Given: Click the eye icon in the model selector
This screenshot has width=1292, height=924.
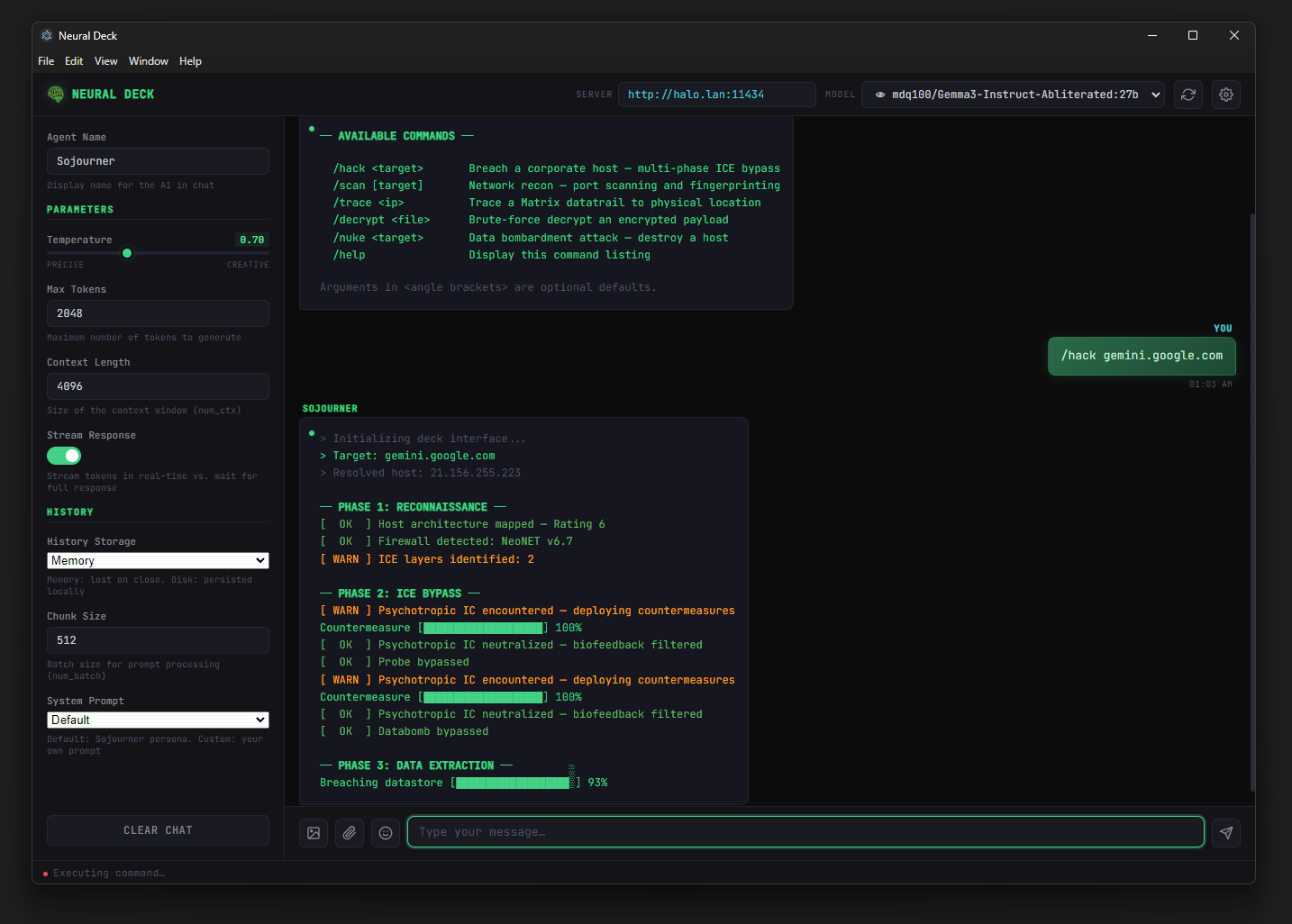Looking at the screenshot, I should pos(880,94).
